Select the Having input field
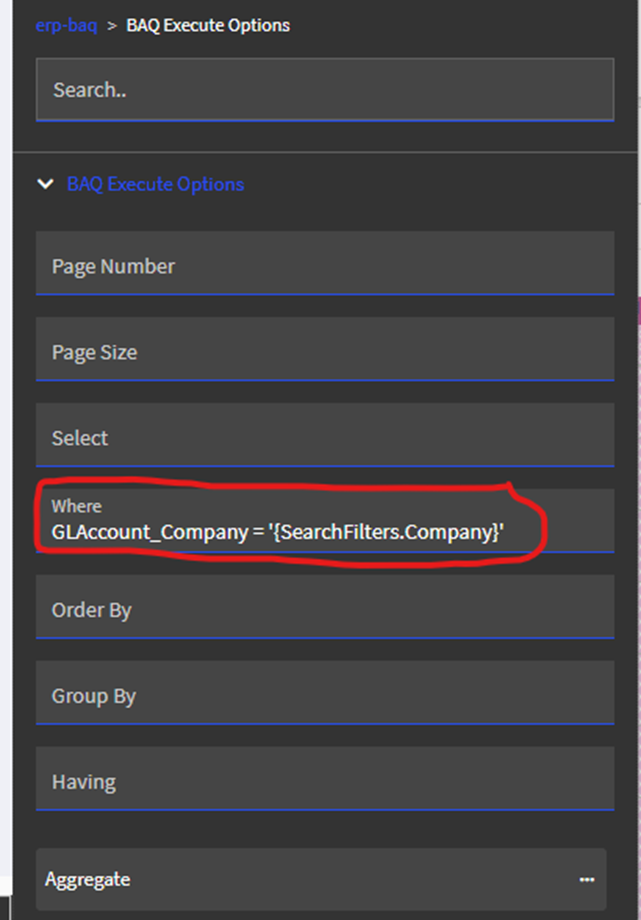Screen dimensions: 641x920 pyautogui.click(x=324, y=782)
